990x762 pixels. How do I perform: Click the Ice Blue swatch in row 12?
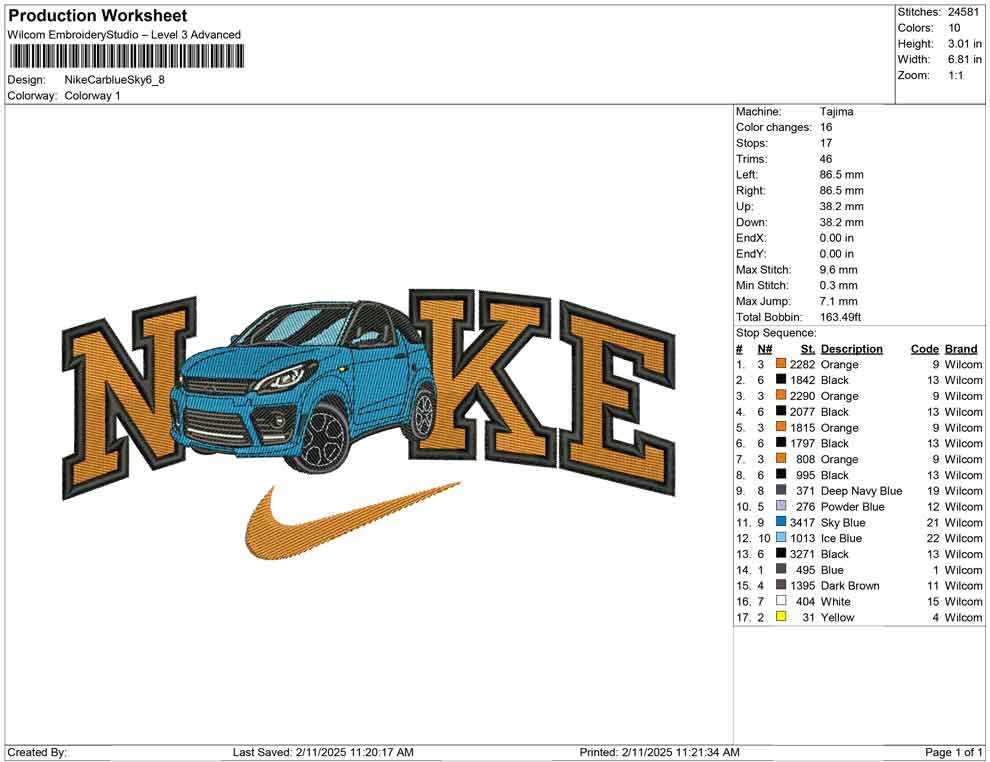coord(781,538)
